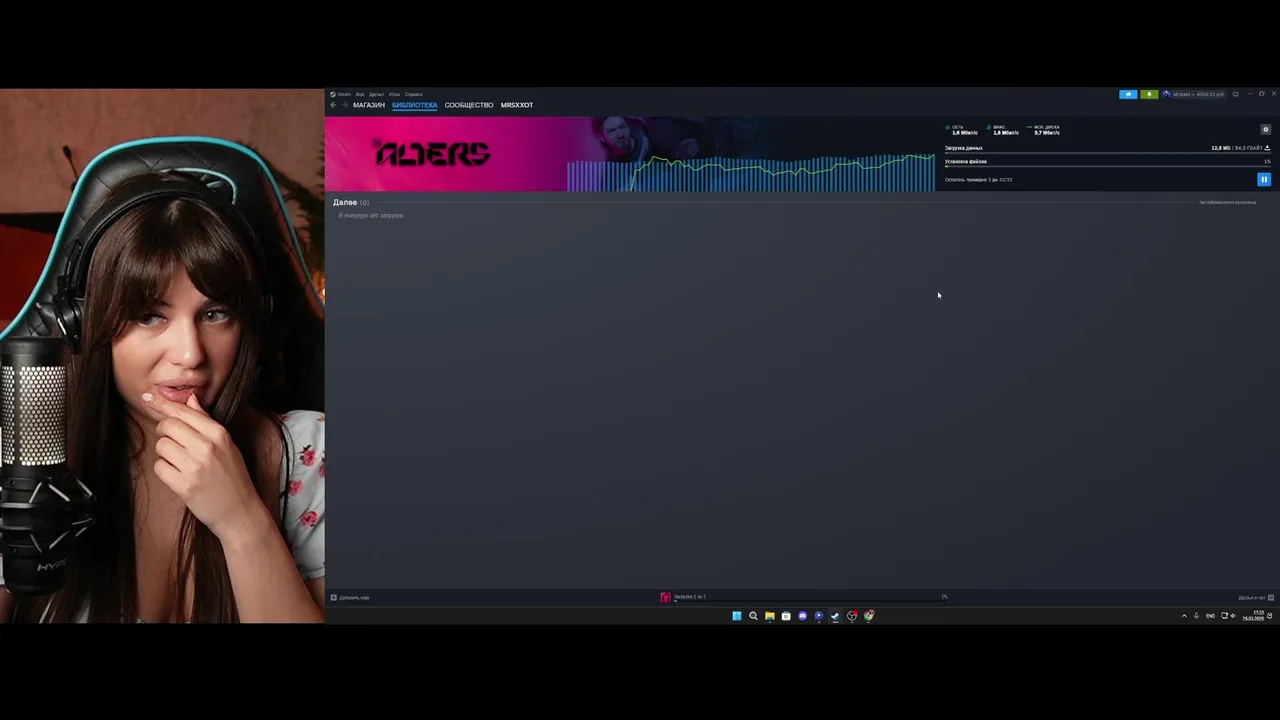Click the download size icon
The image size is (1280, 720).
(x=1267, y=148)
